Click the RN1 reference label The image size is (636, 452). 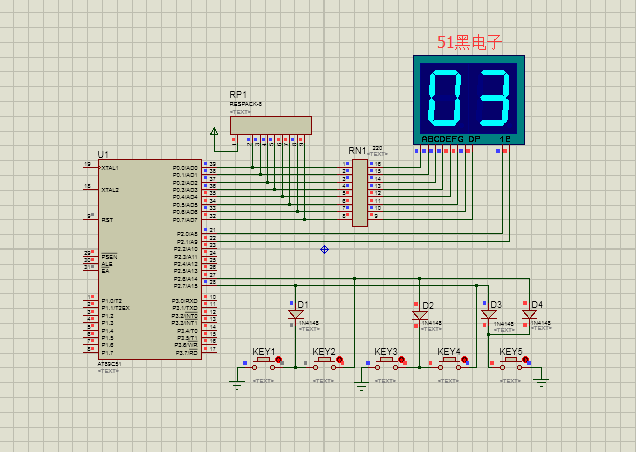click(x=357, y=151)
